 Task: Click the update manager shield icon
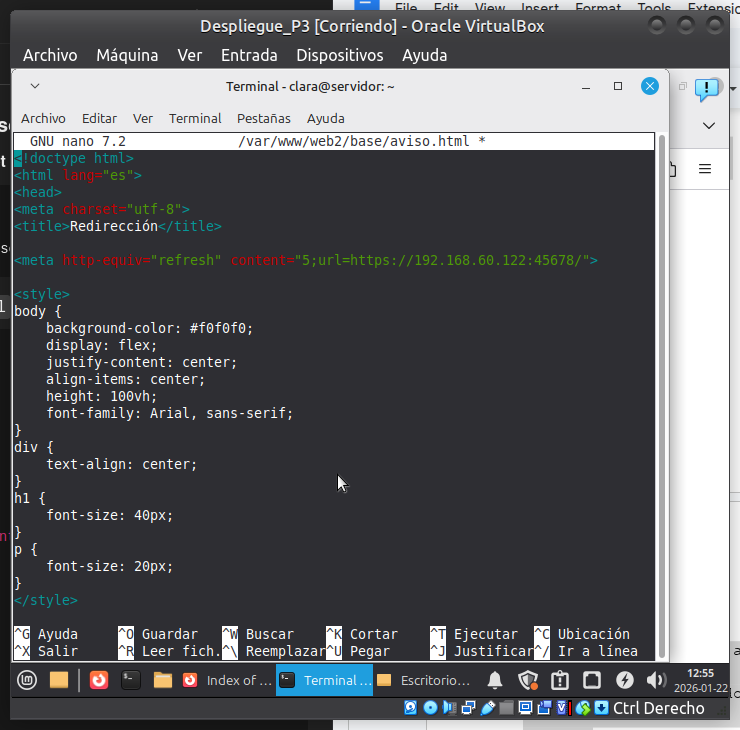[x=528, y=681]
